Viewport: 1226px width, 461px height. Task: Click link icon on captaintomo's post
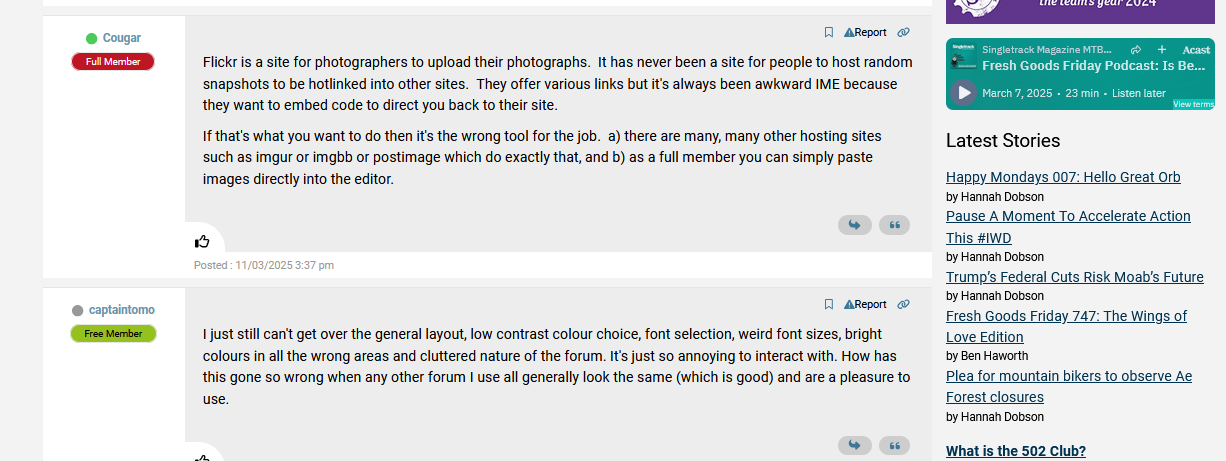pos(903,304)
